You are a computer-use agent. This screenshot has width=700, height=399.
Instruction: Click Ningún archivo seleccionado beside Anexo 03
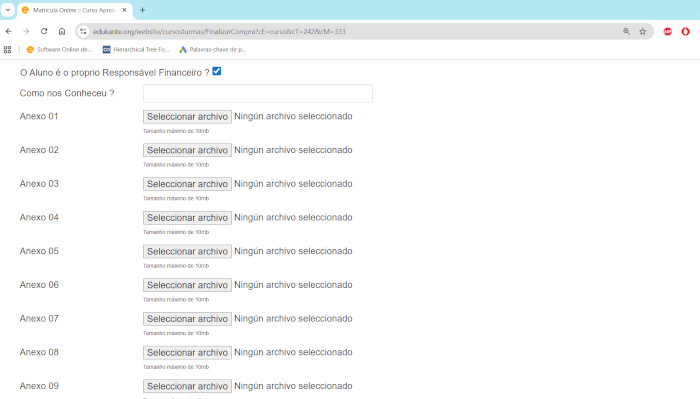[x=293, y=183]
